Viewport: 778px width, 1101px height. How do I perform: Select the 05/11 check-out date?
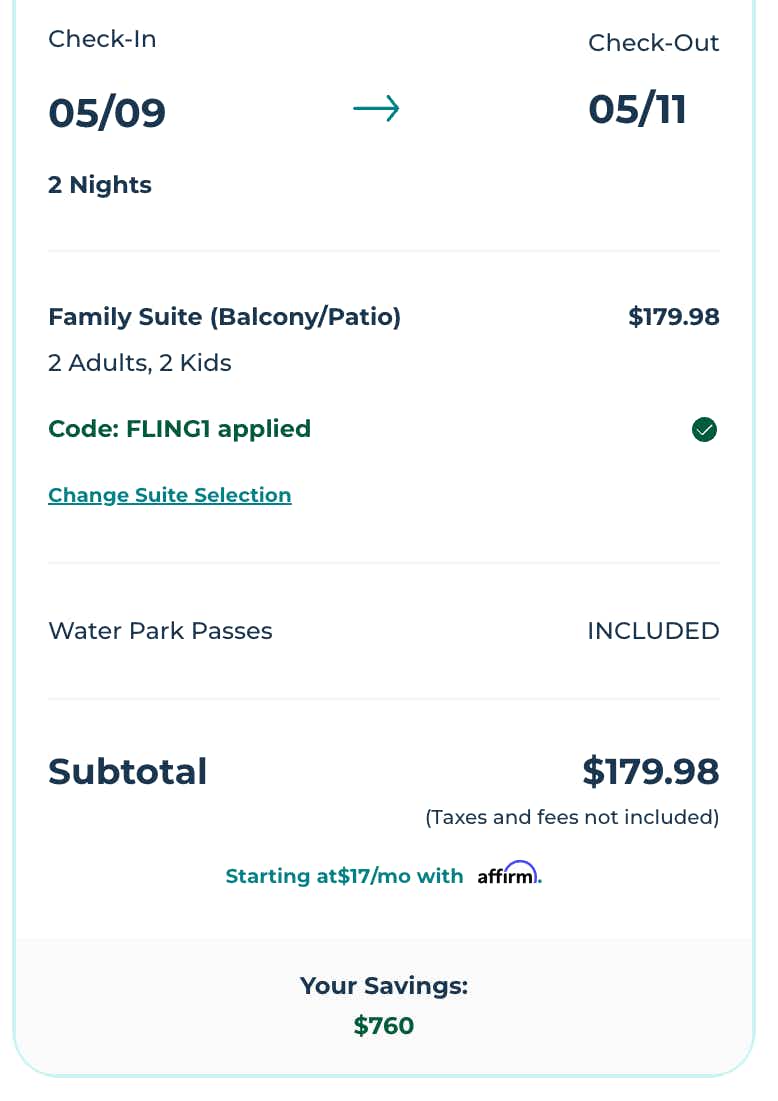pos(637,109)
